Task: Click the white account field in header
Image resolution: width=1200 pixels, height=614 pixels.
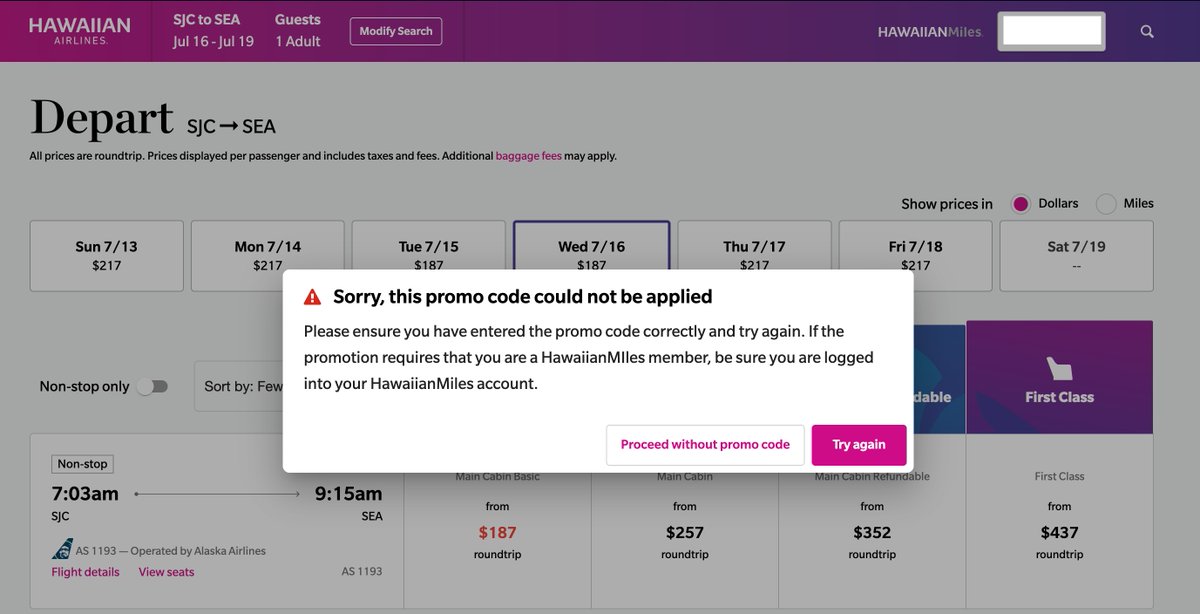Action: (1051, 31)
